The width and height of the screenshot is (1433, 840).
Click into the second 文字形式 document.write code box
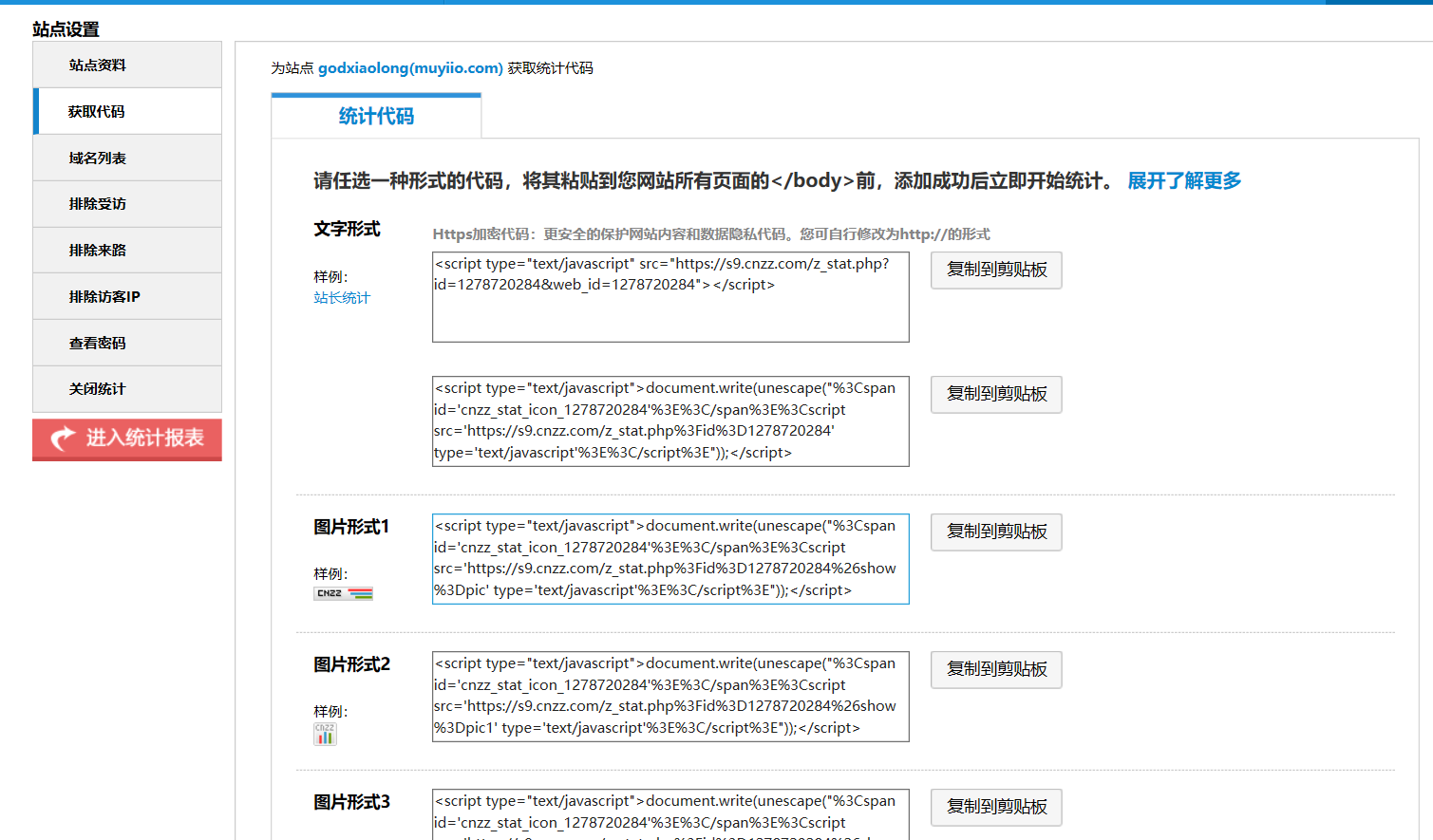point(670,421)
